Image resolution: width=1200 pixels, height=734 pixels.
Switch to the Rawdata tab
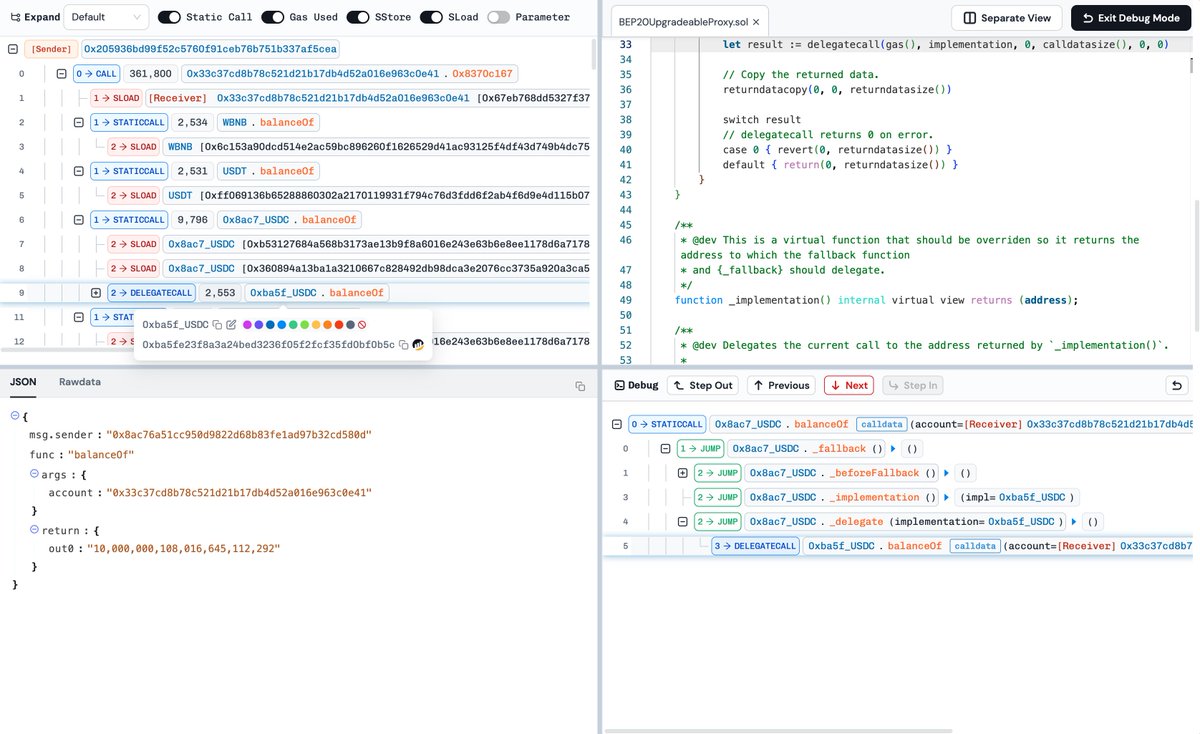point(80,382)
